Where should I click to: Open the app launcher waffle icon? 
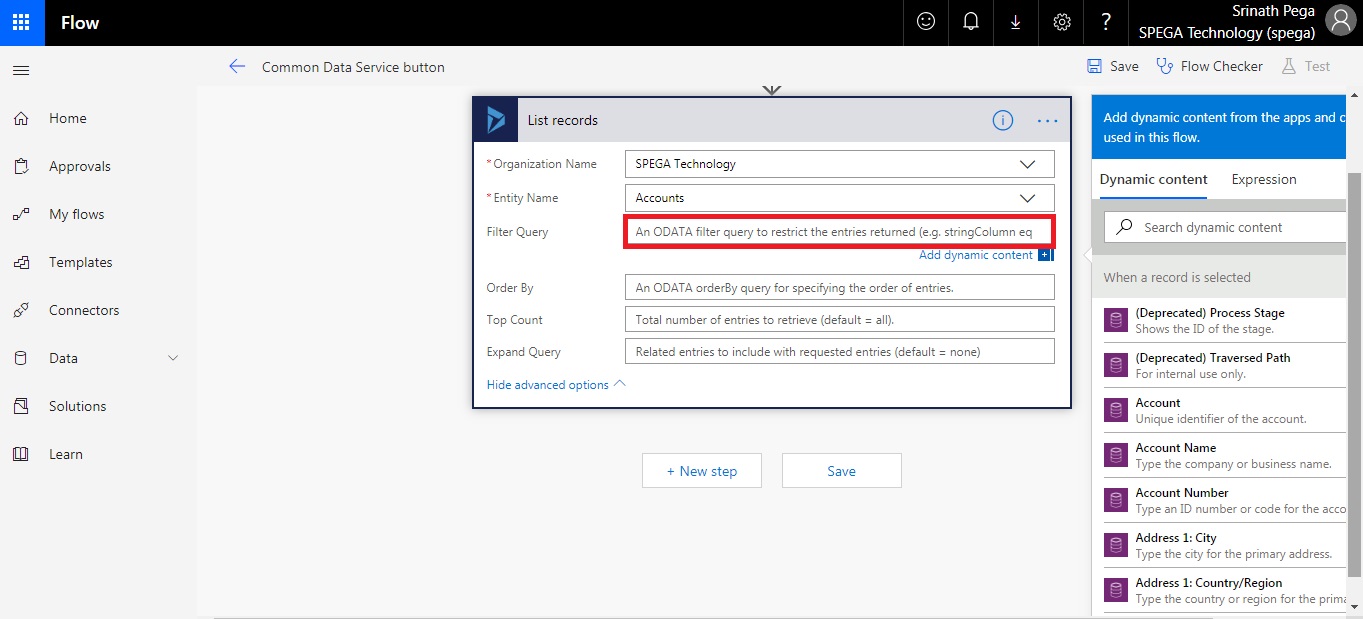click(22, 22)
